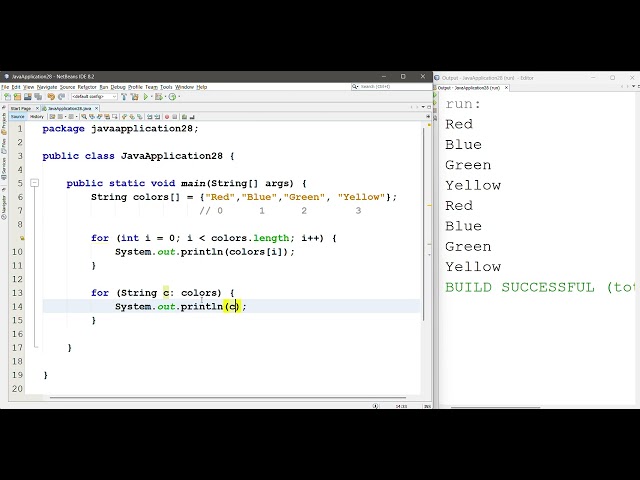Open the Source menu
The height and width of the screenshot is (480, 640).
tap(67, 87)
